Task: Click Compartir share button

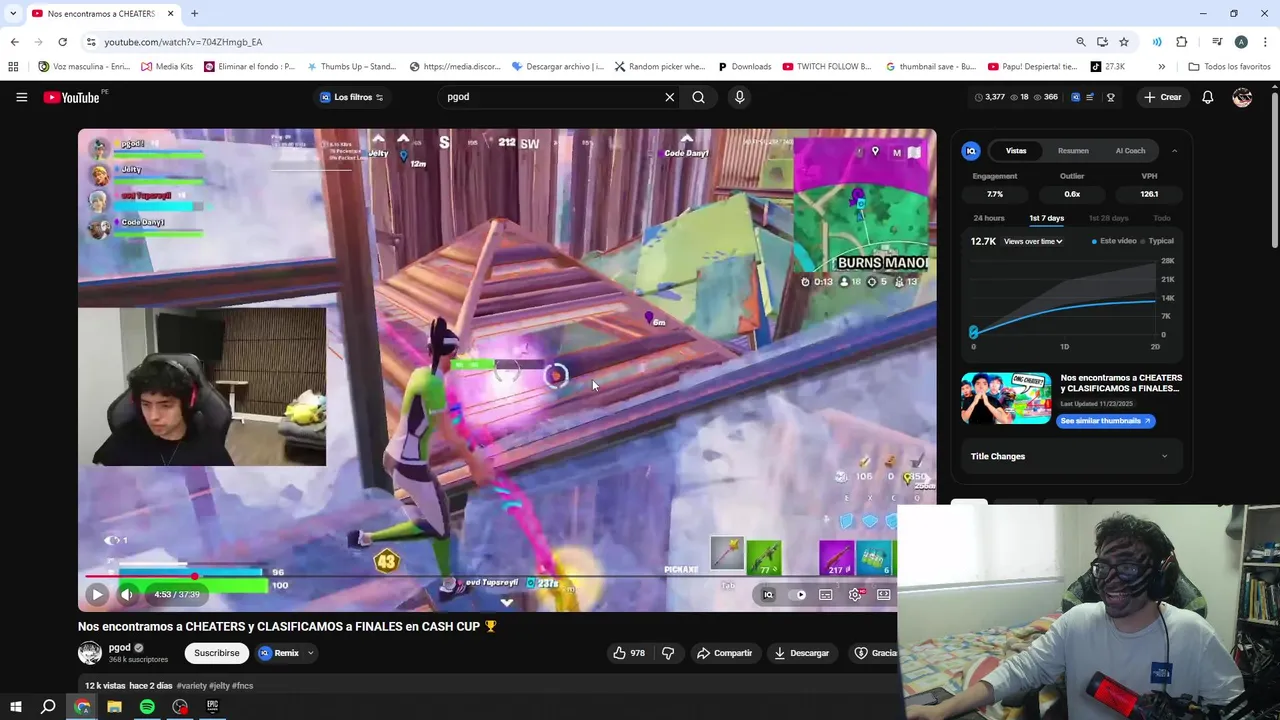Action: pos(724,653)
